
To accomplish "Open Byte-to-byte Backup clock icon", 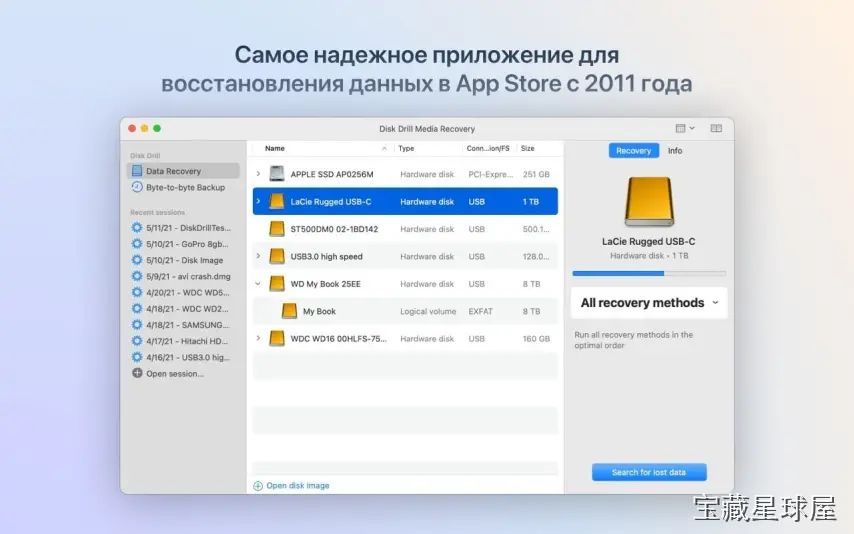I will [x=137, y=187].
